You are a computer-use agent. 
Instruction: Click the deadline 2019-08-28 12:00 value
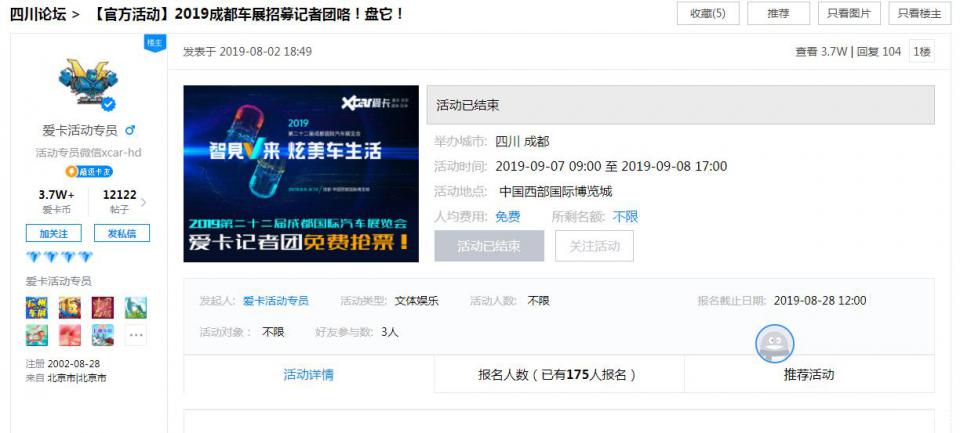820,301
